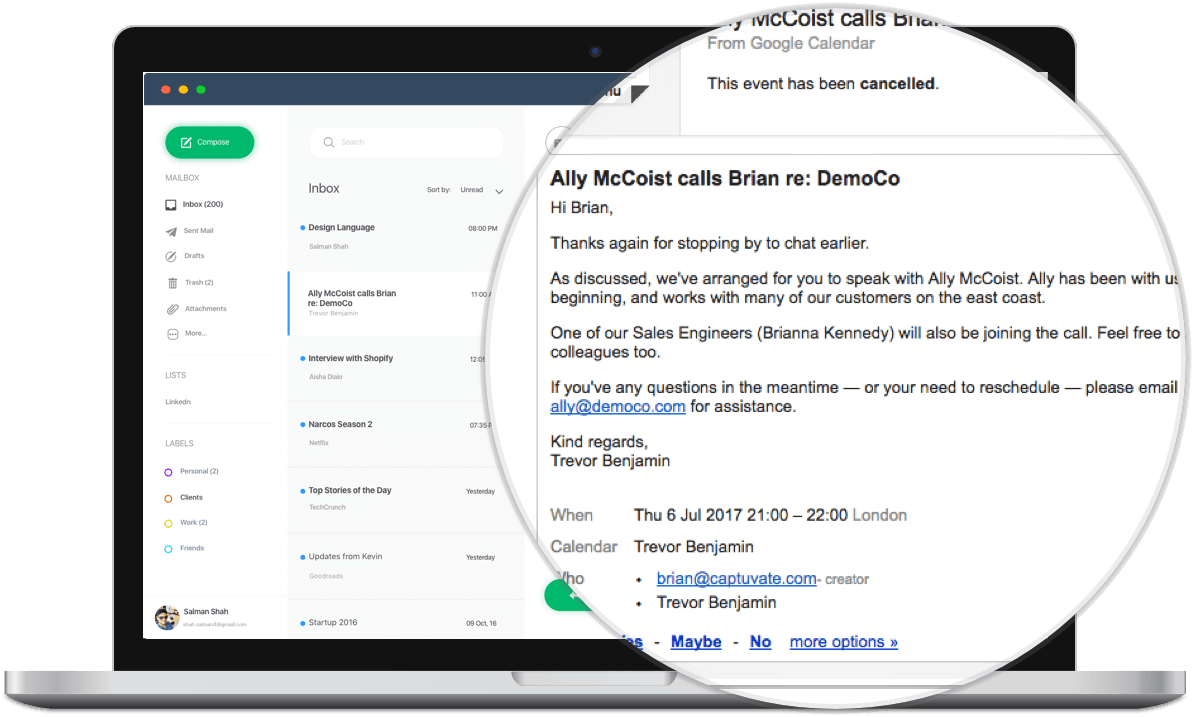1194x717 pixels.
Task: Click the Salman Shah account name
Action: 206,612
